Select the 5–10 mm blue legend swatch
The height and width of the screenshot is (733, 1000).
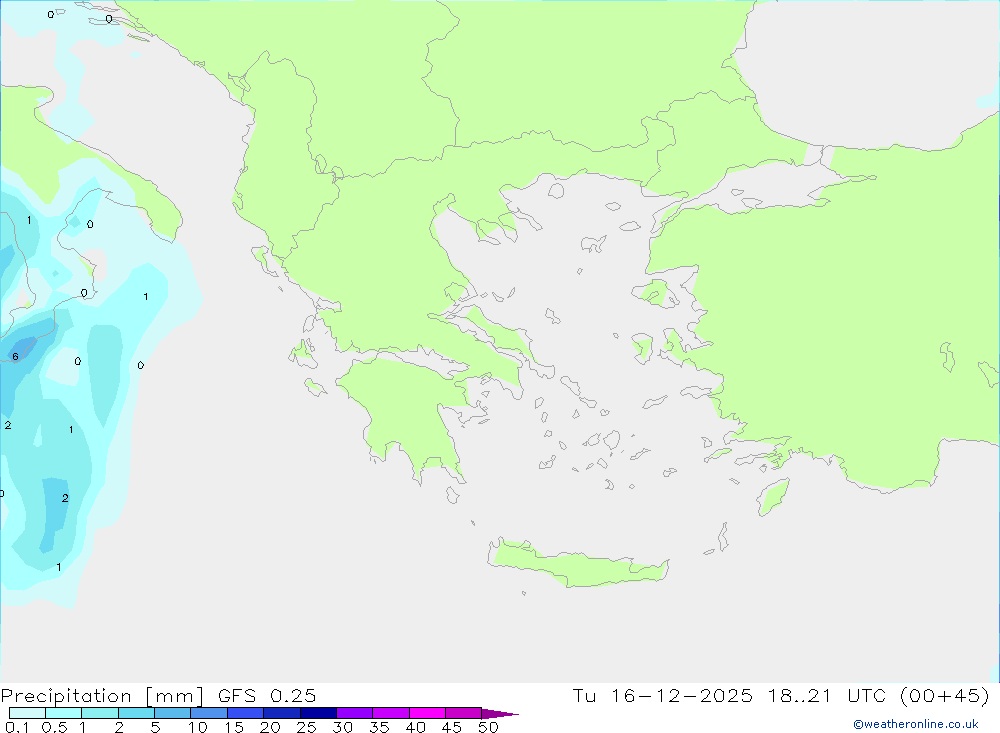click(x=172, y=713)
